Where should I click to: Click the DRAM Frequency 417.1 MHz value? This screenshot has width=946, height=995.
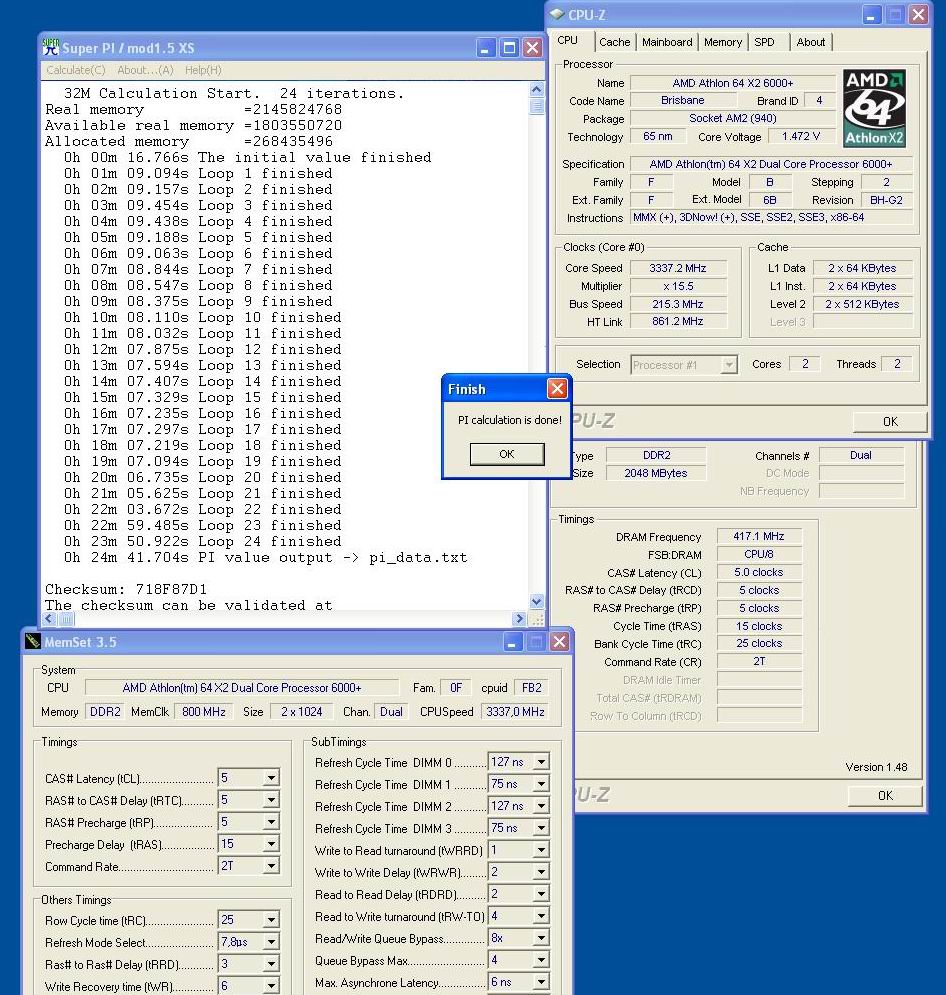tap(759, 536)
